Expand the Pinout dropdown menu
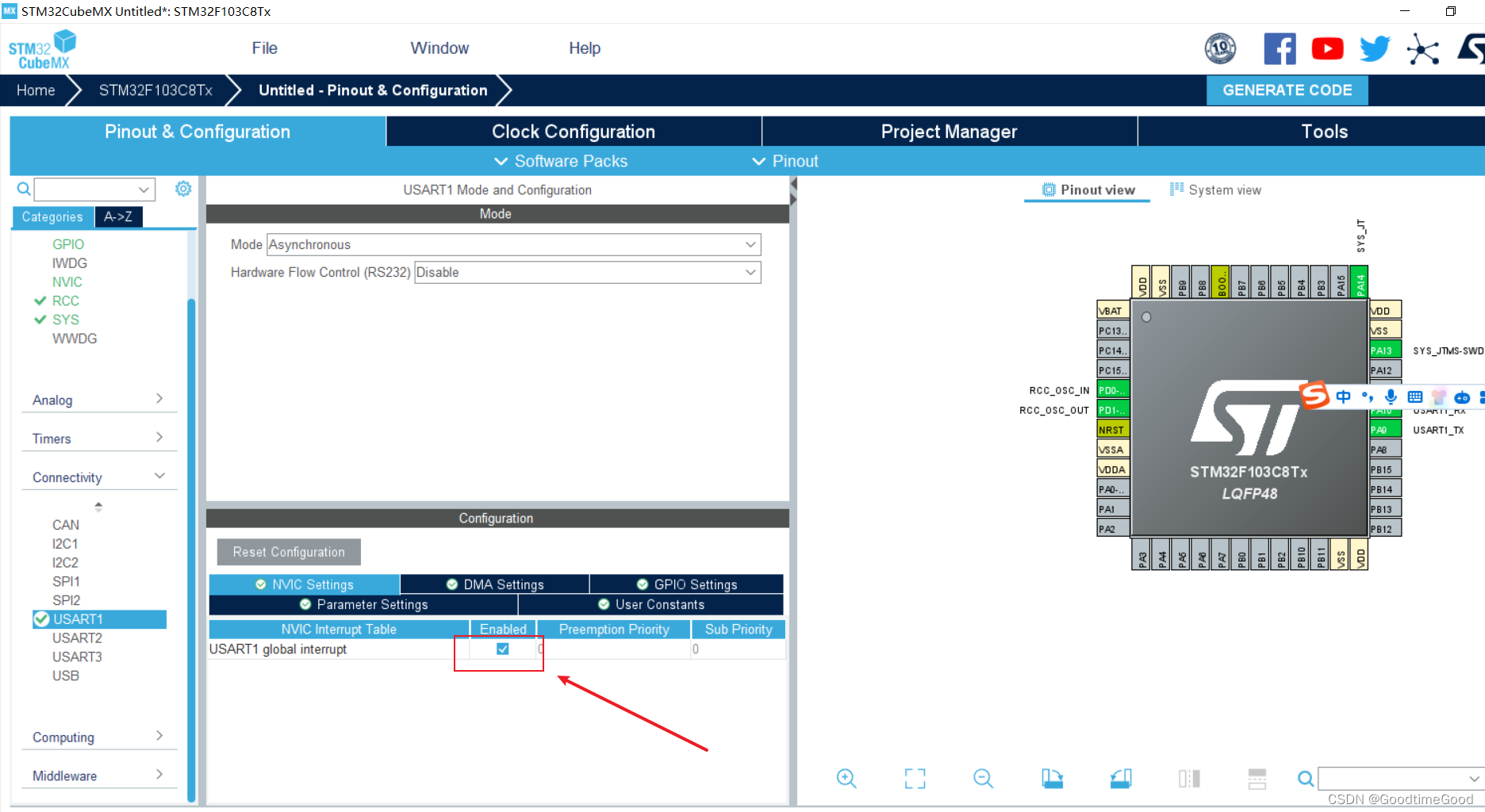Image resolution: width=1485 pixels, height=812 pixels. coord(785,161)
